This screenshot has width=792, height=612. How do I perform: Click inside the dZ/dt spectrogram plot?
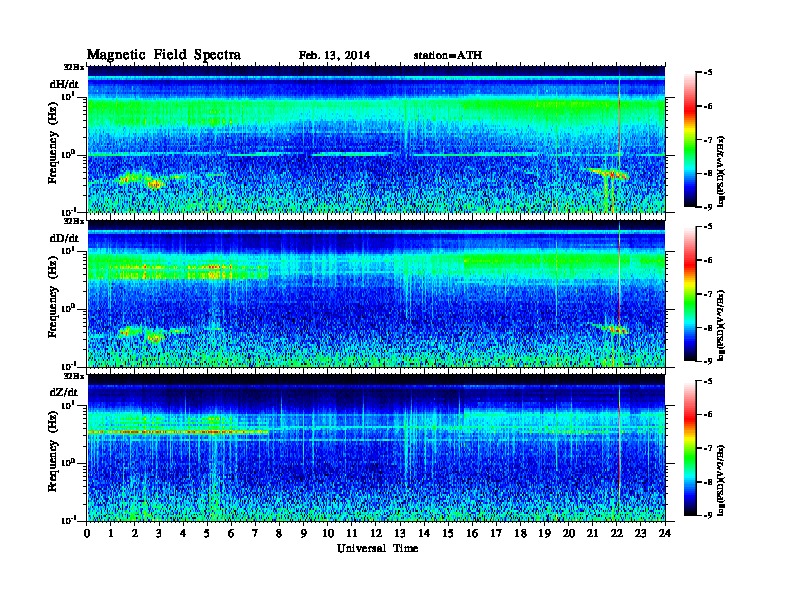tap(376, 448)
